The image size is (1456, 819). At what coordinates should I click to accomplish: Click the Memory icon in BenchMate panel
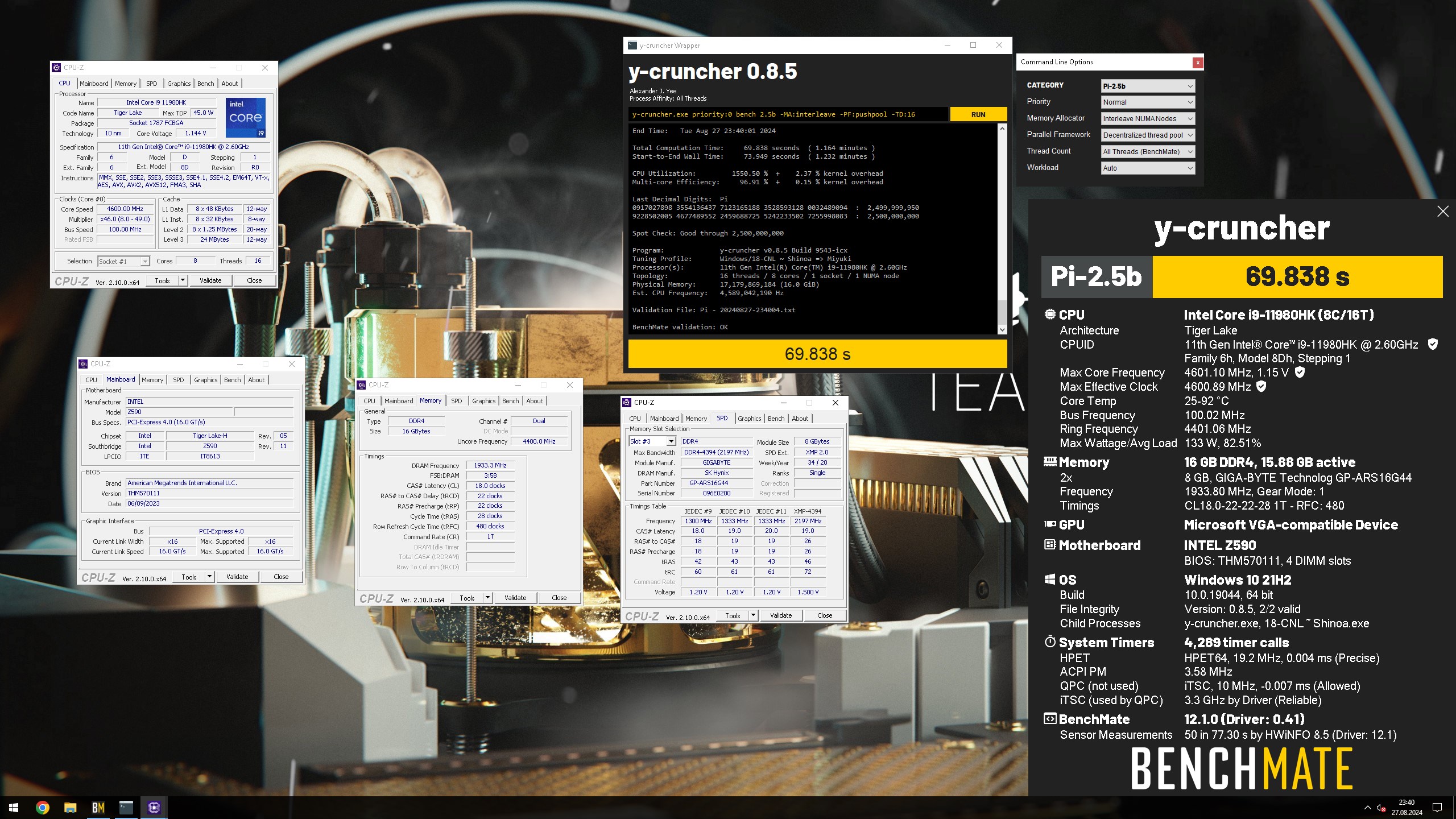[x=1050, y=461]
